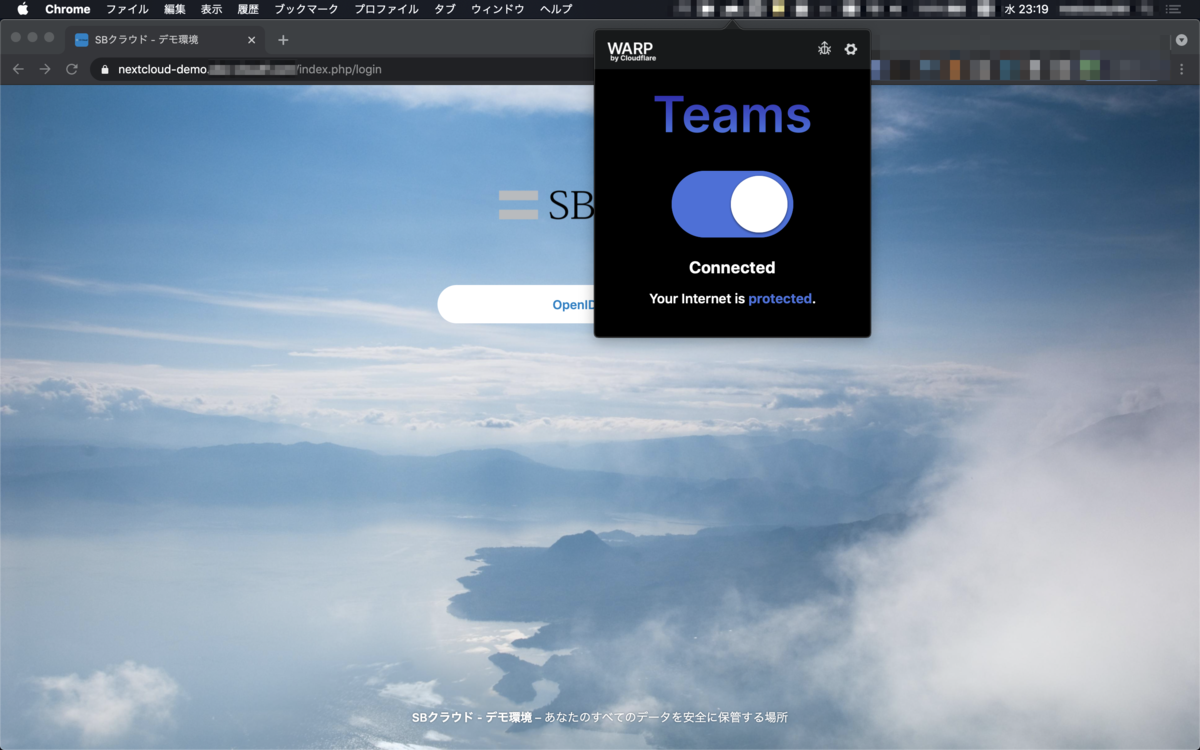This screenshot has width=1200, height=750.
Task: Click the menu bar clock 水 23:19
Action: (1027, 9)
